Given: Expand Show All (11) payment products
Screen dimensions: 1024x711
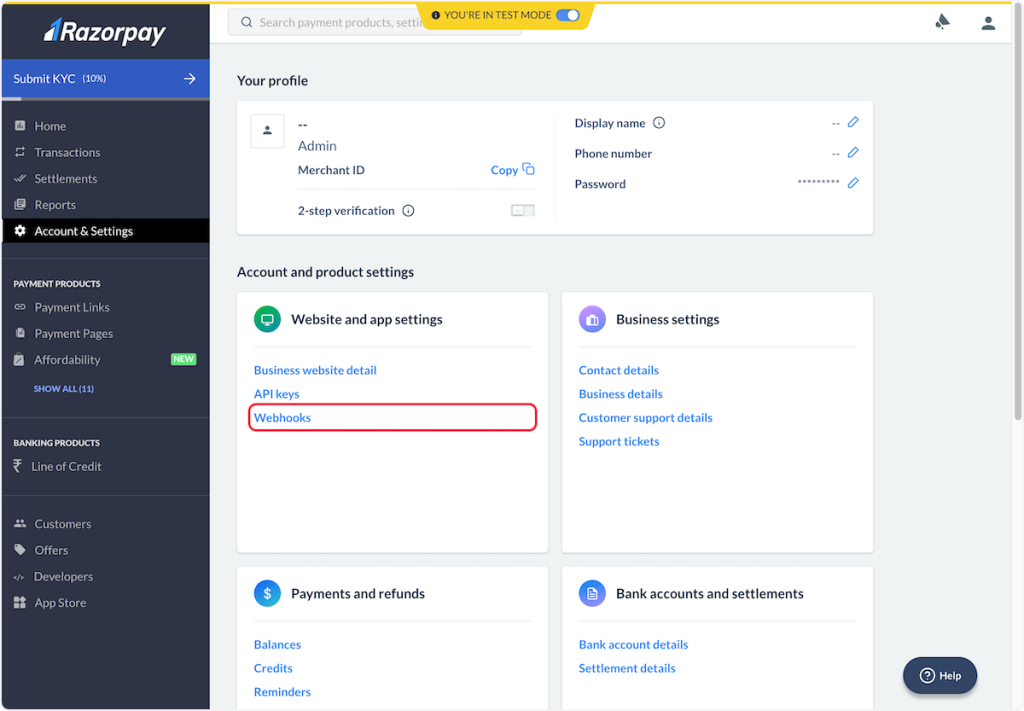Looking at the screenshot, I should coord(64,389).
